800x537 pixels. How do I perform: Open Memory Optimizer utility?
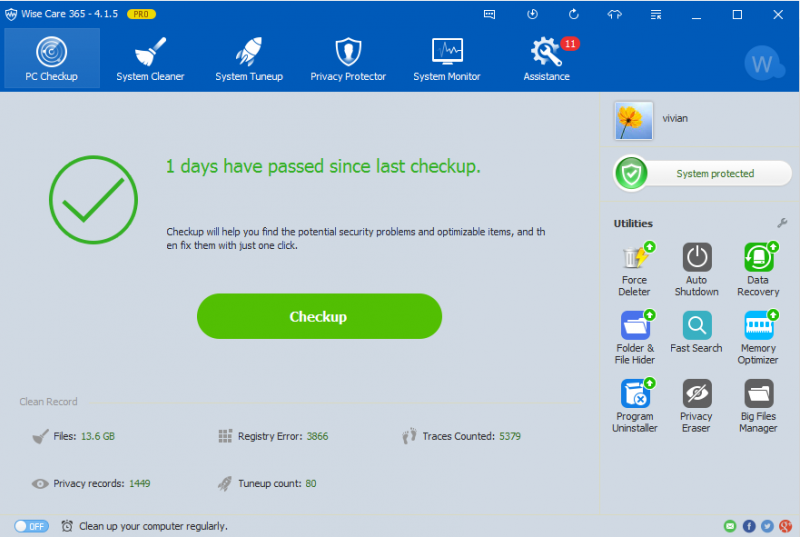click(758, 338)
